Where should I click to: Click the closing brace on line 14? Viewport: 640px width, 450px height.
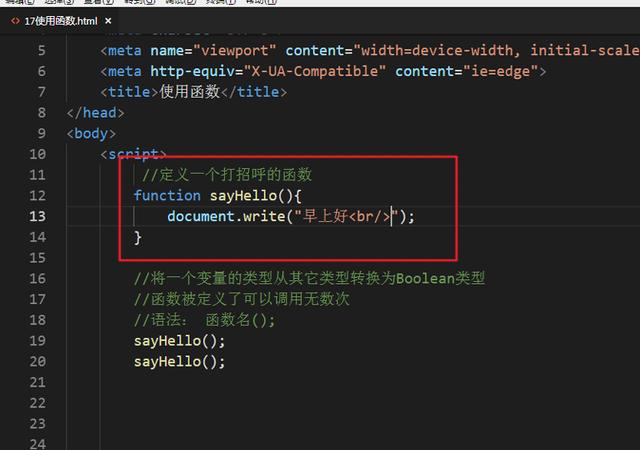138,237
